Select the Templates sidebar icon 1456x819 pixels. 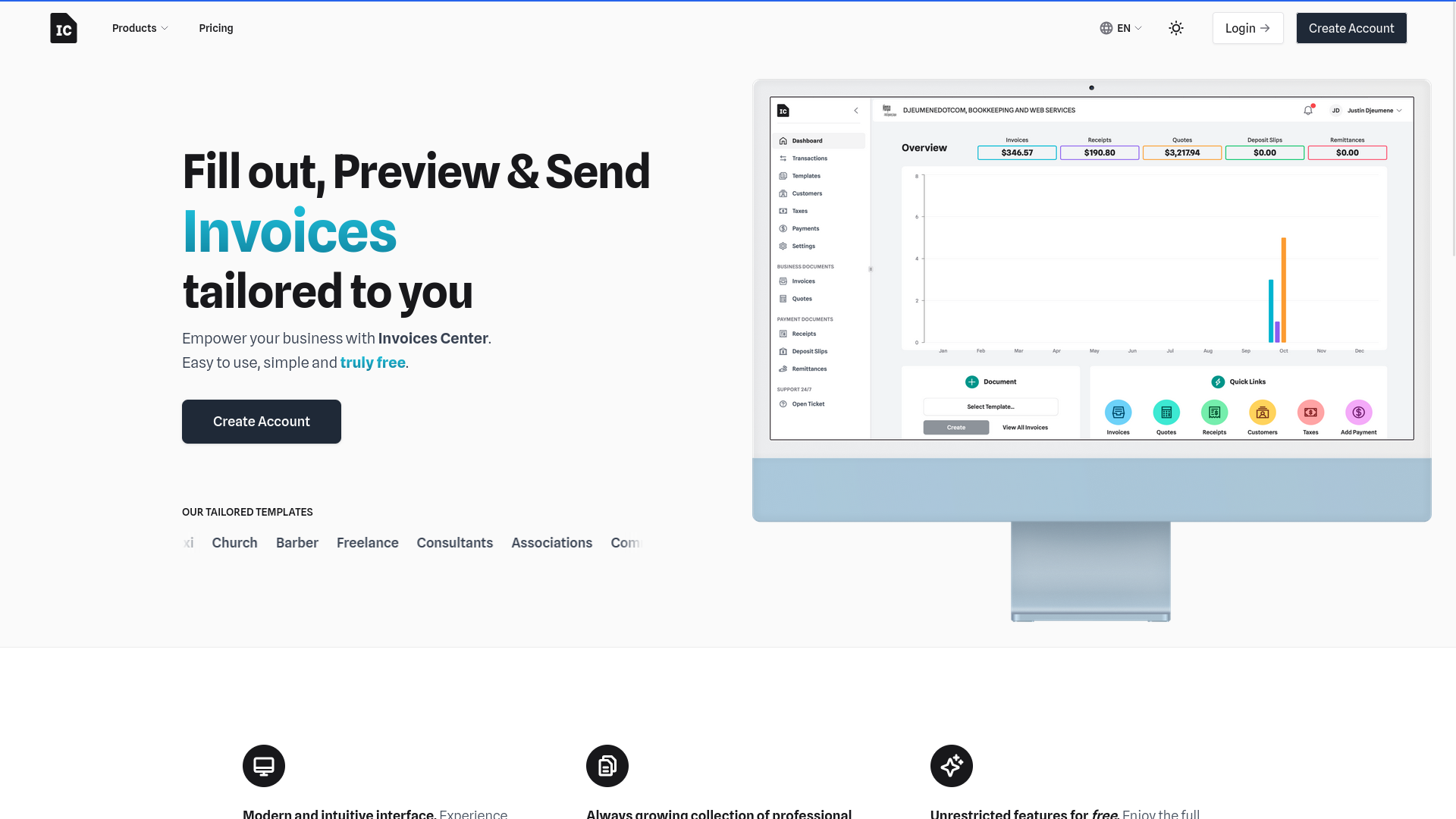[784, 175]
